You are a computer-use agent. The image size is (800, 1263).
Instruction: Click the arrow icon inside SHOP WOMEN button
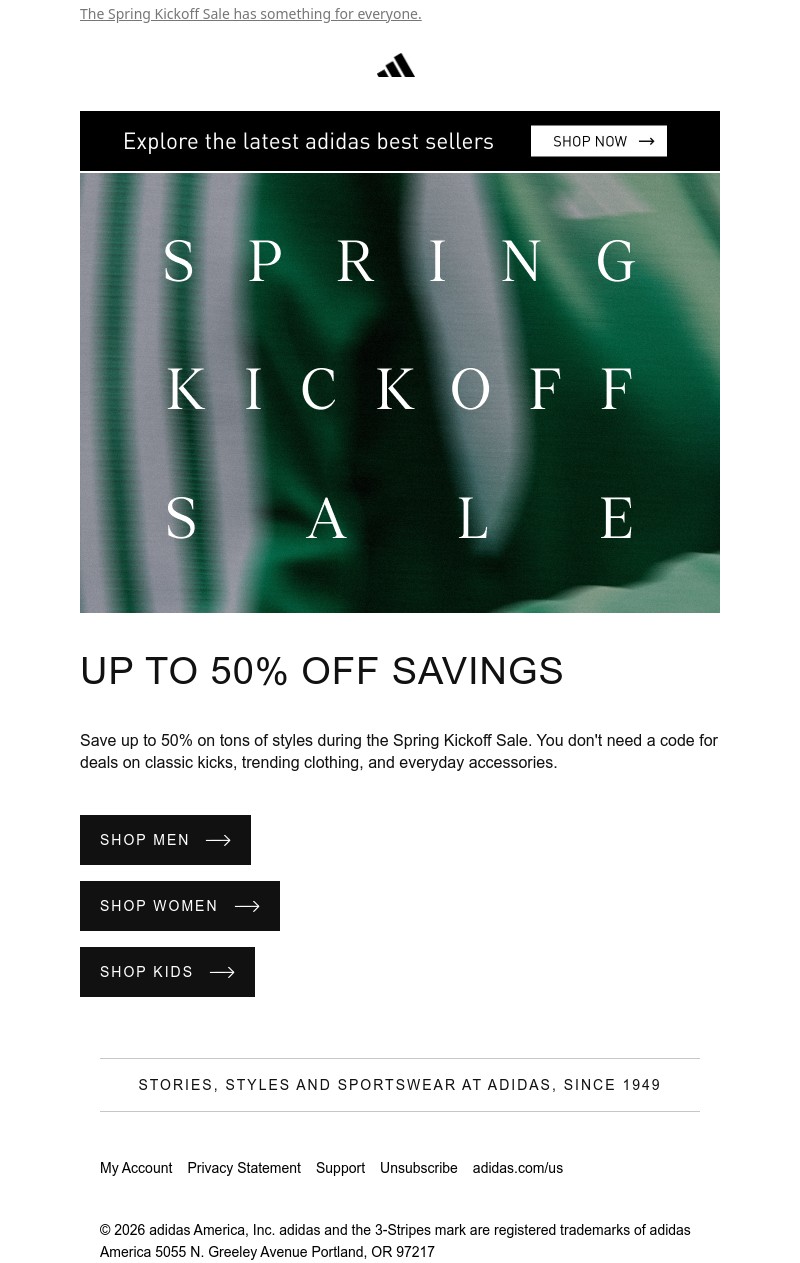click(246, 906)
